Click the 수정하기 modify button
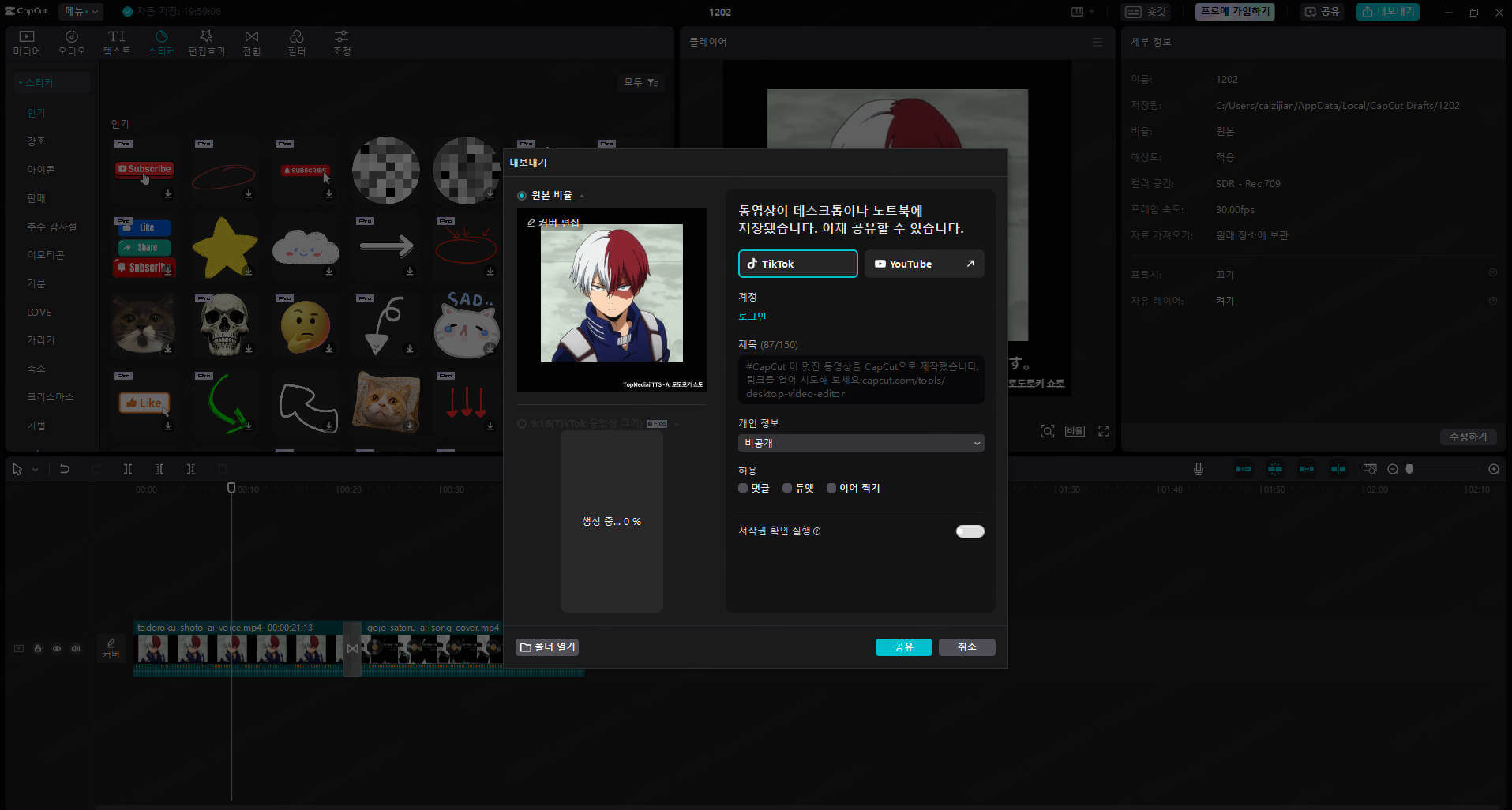The height and width of the screenshot is (810, 1512). click(x=1468, y=437)
